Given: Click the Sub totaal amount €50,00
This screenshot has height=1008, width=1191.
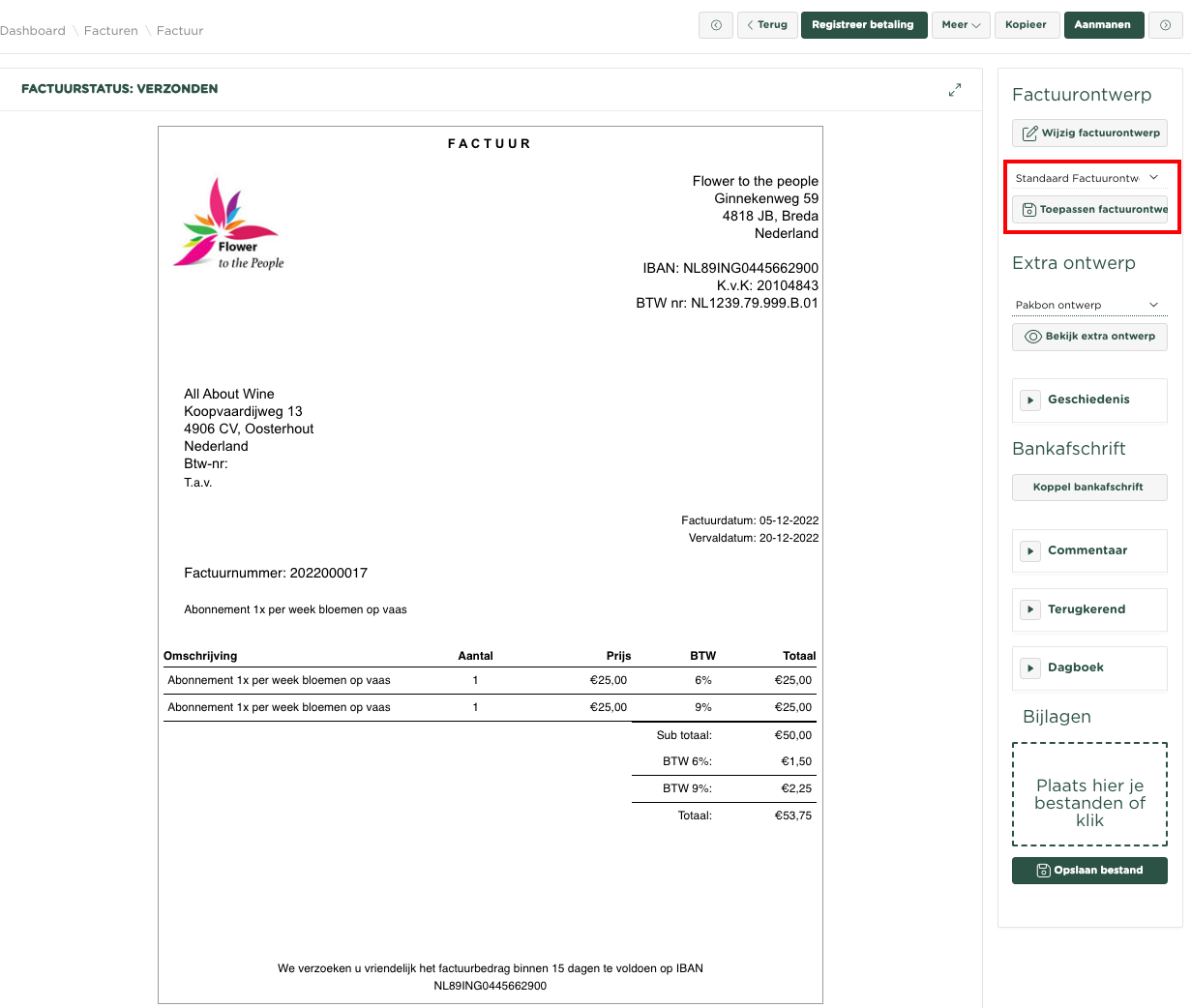Looking at the screenshot, I should coord(793,735).
